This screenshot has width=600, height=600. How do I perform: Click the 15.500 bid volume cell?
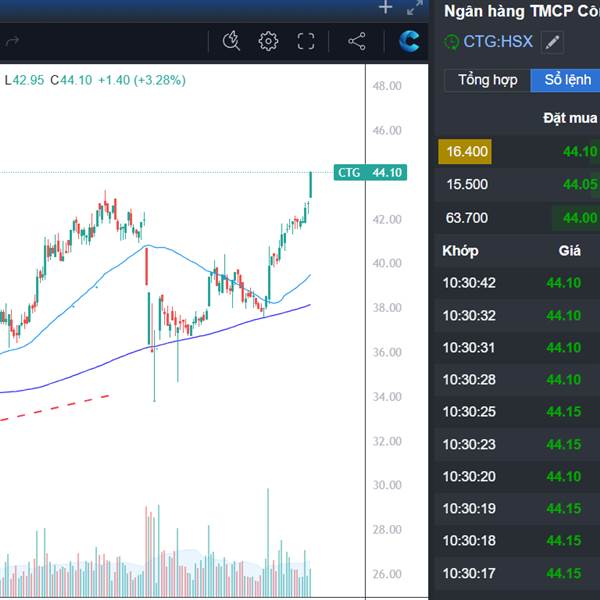[x=467, y=184]
